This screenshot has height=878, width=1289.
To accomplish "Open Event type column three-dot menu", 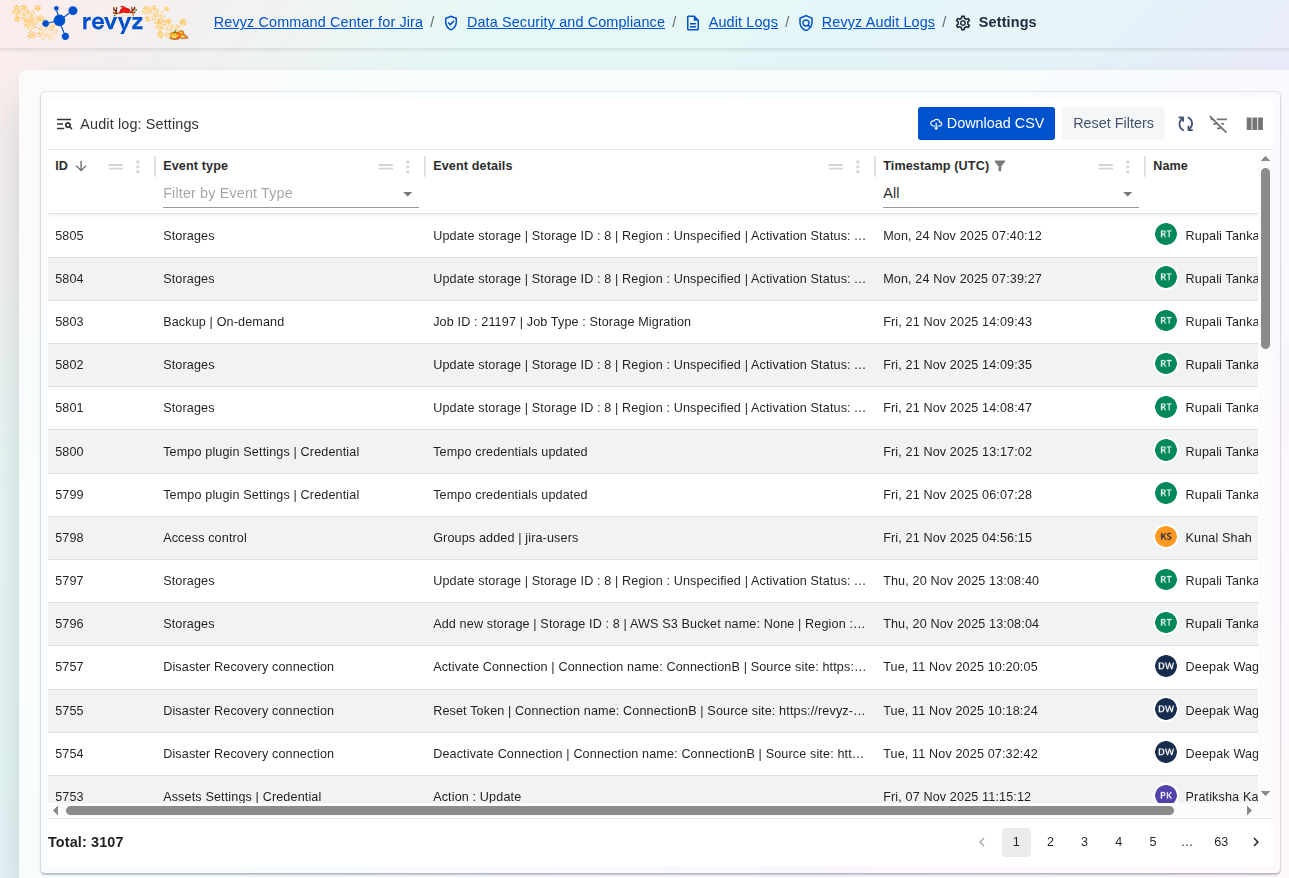I will point(407,167).
